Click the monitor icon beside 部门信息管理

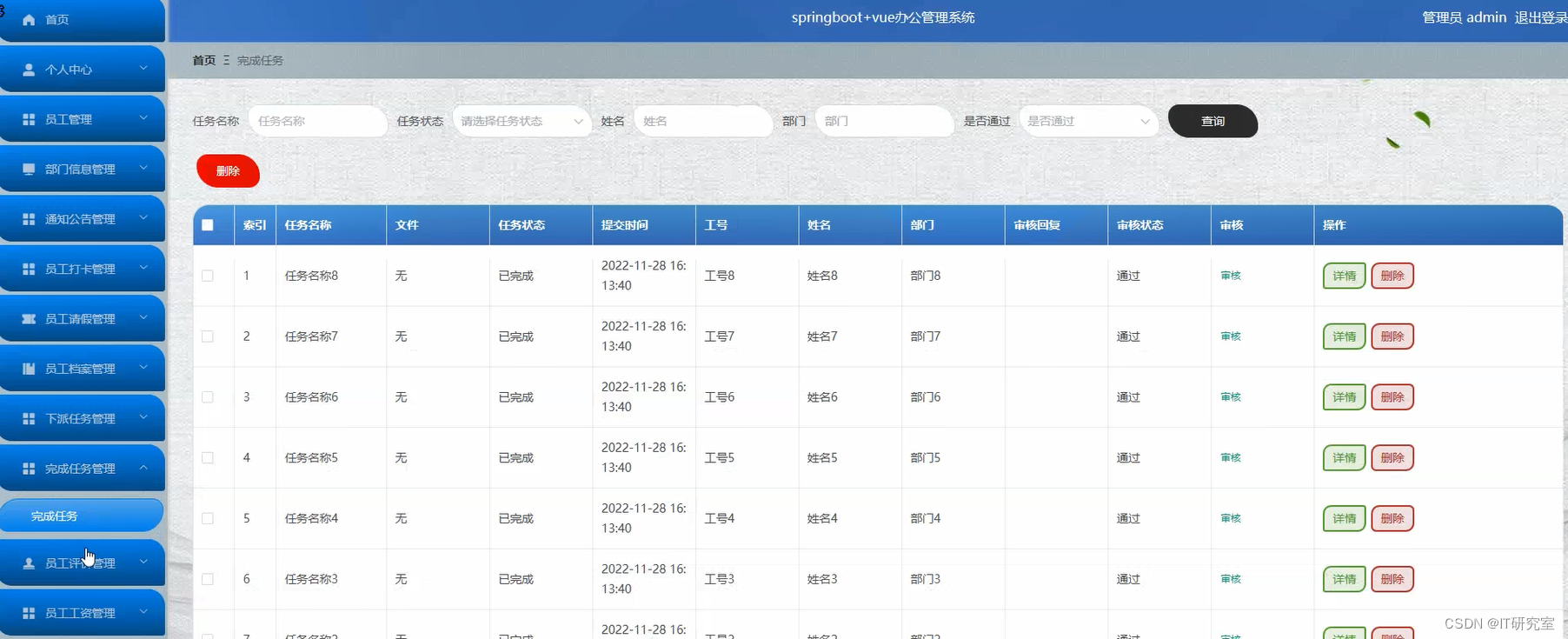coord(29,169)
